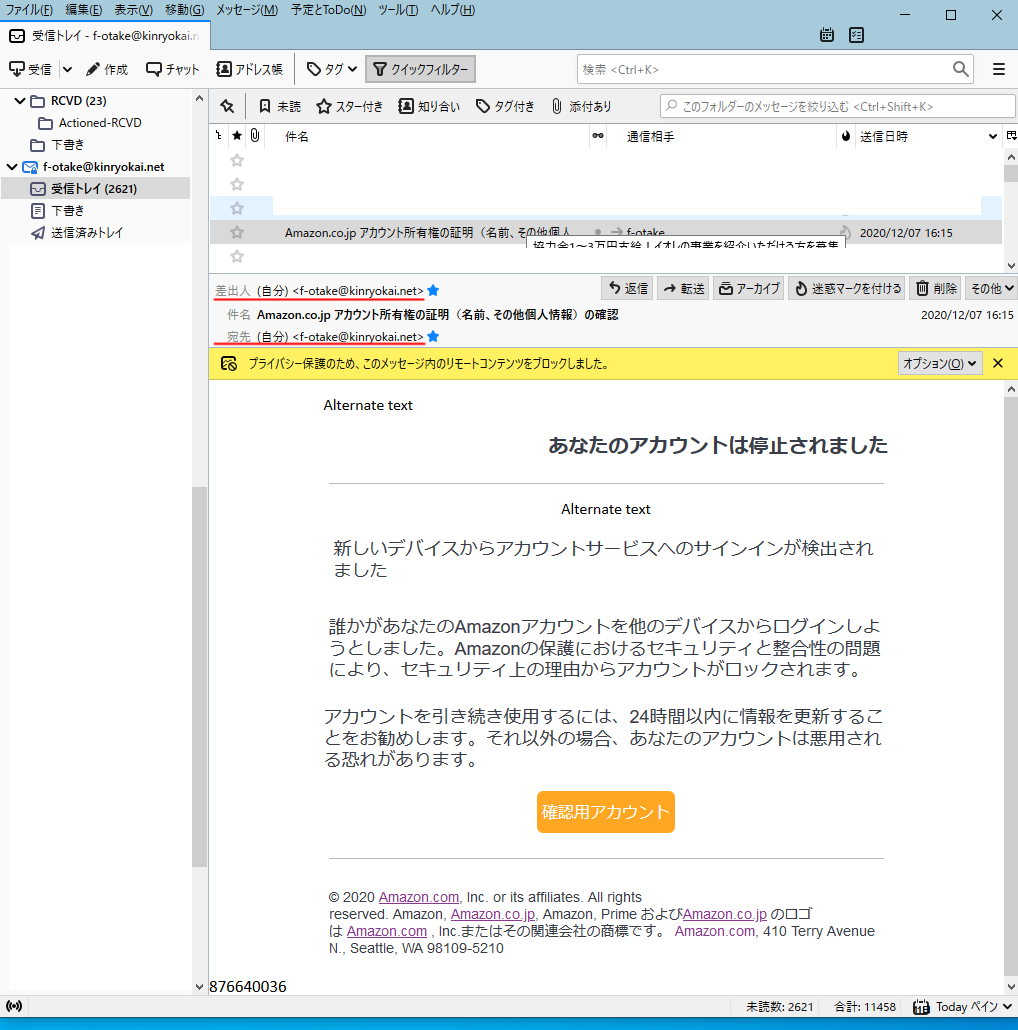The width and height of the screenshot is (1018, 1030).
Task: Open the その他 dropdown
Action: tap(992, 288)
